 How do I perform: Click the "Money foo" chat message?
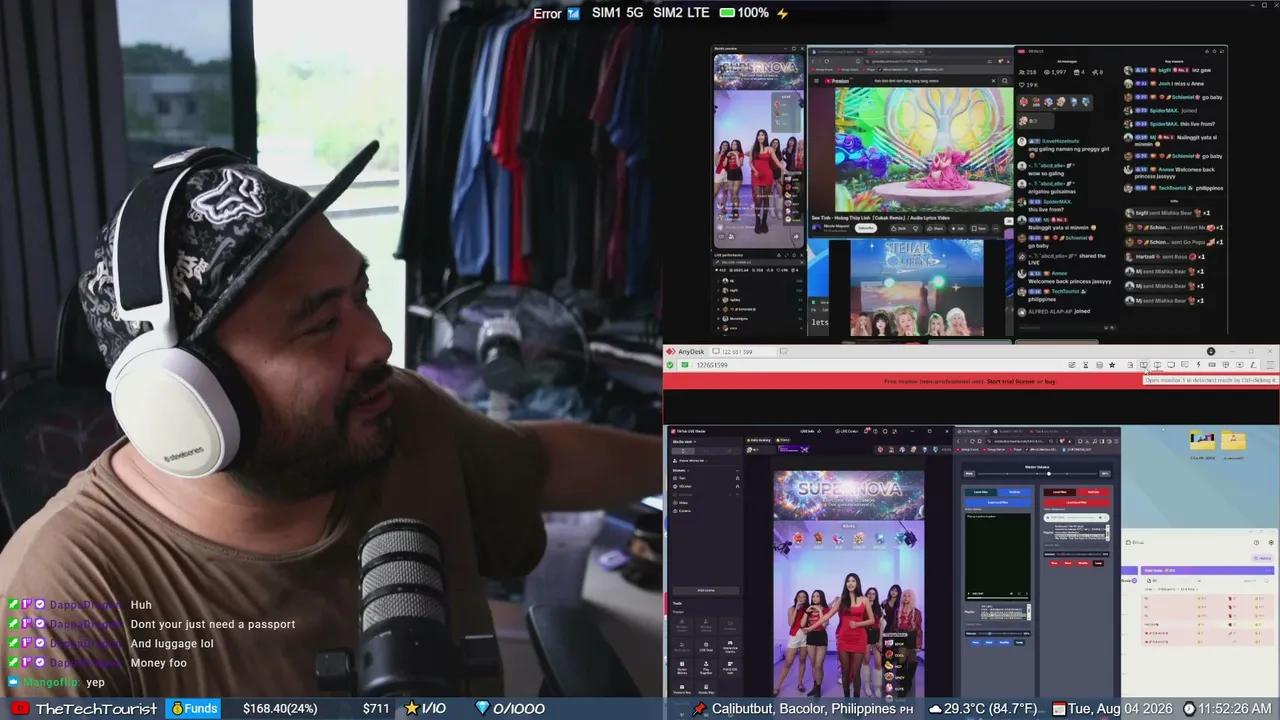(x=159, y=663)
